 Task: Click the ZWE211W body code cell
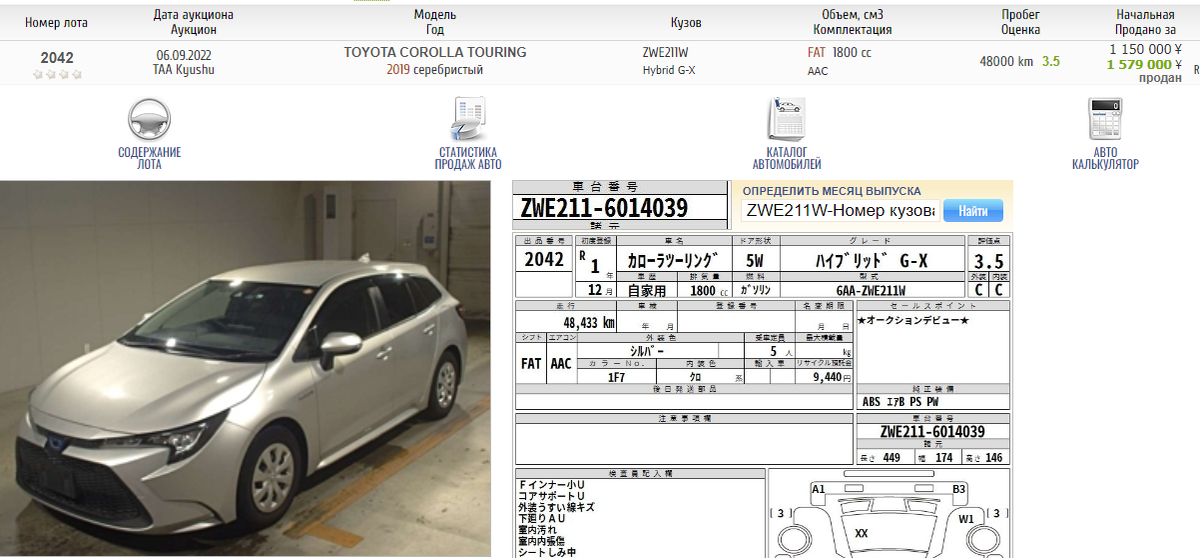click(665, 52)
